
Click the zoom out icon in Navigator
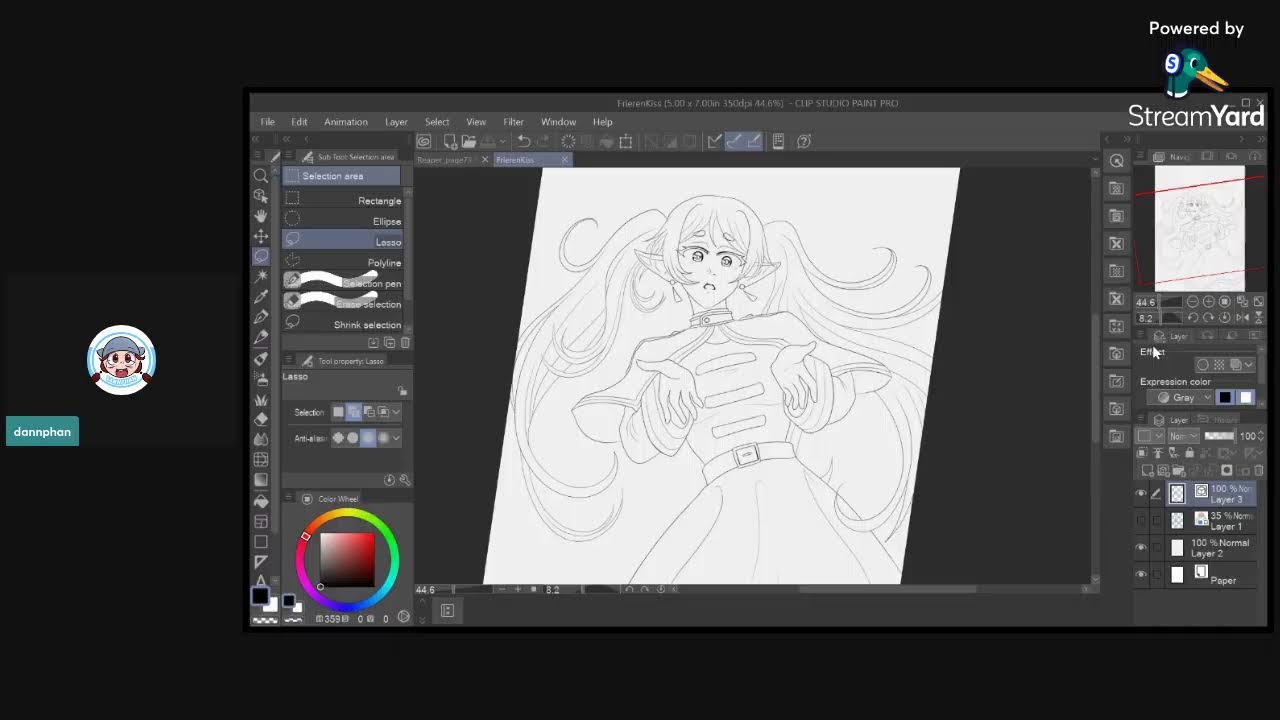(x=1193, y=302)
